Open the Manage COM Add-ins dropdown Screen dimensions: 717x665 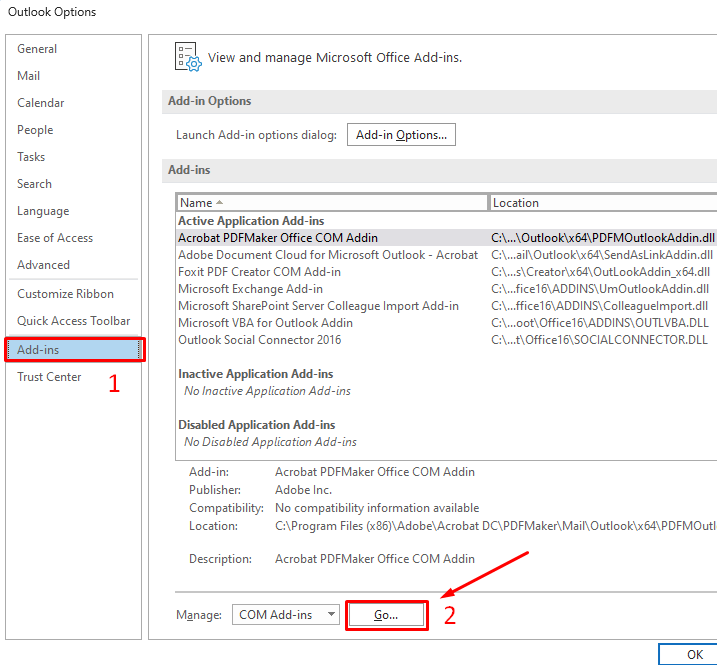[x=286, y=615]
